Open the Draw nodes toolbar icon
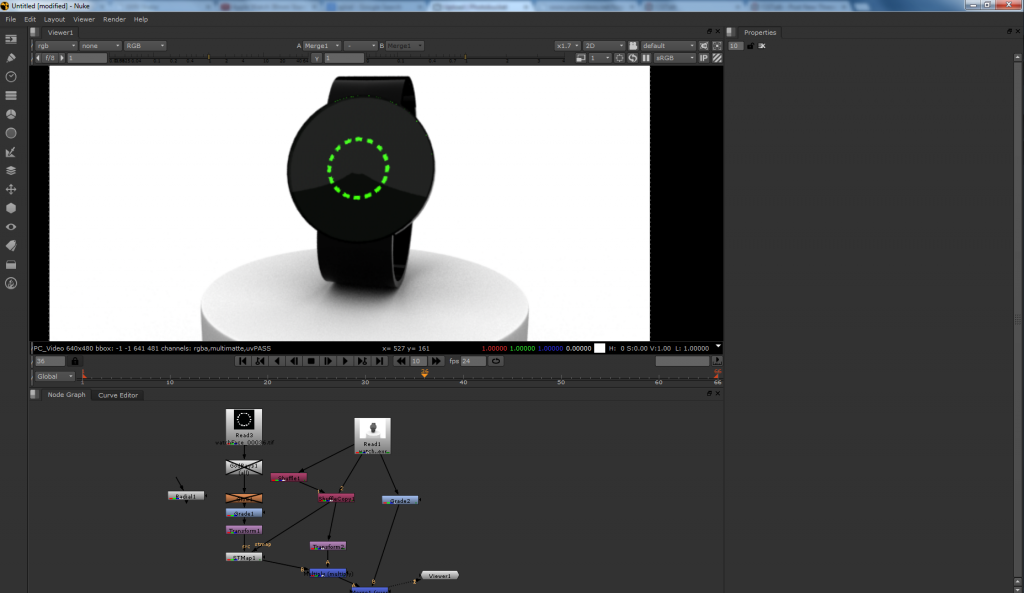Screen dimensions: 1024x593 click(11, 57)
